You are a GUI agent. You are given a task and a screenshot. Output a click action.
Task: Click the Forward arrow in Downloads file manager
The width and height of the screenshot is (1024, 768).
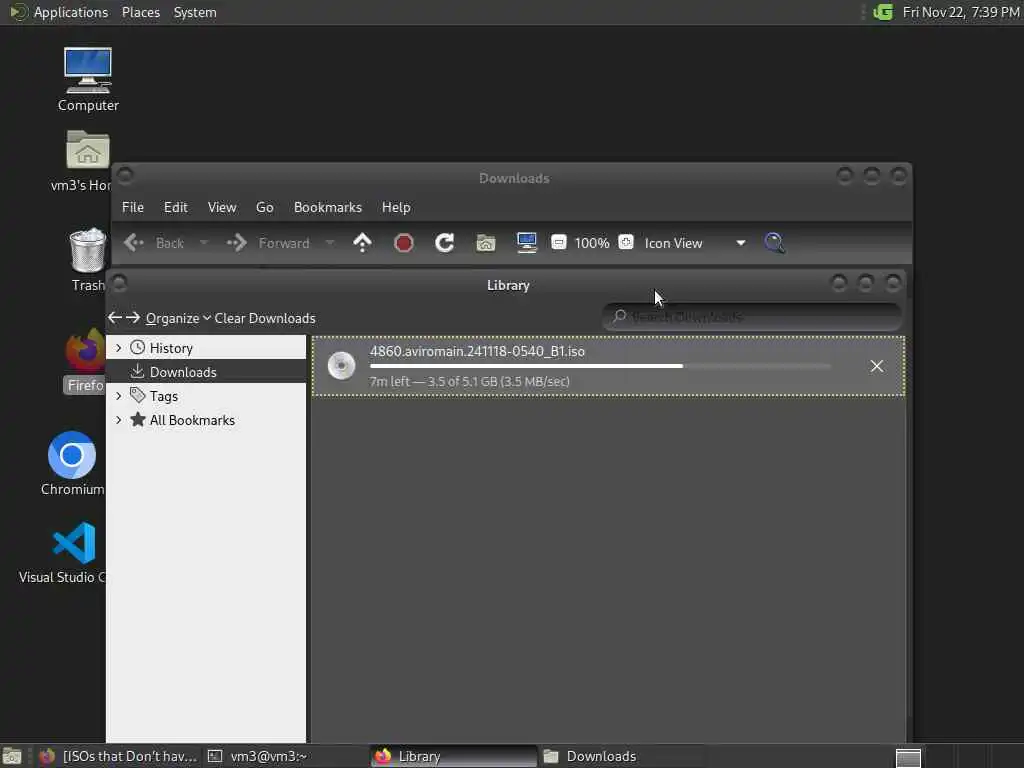236,243
